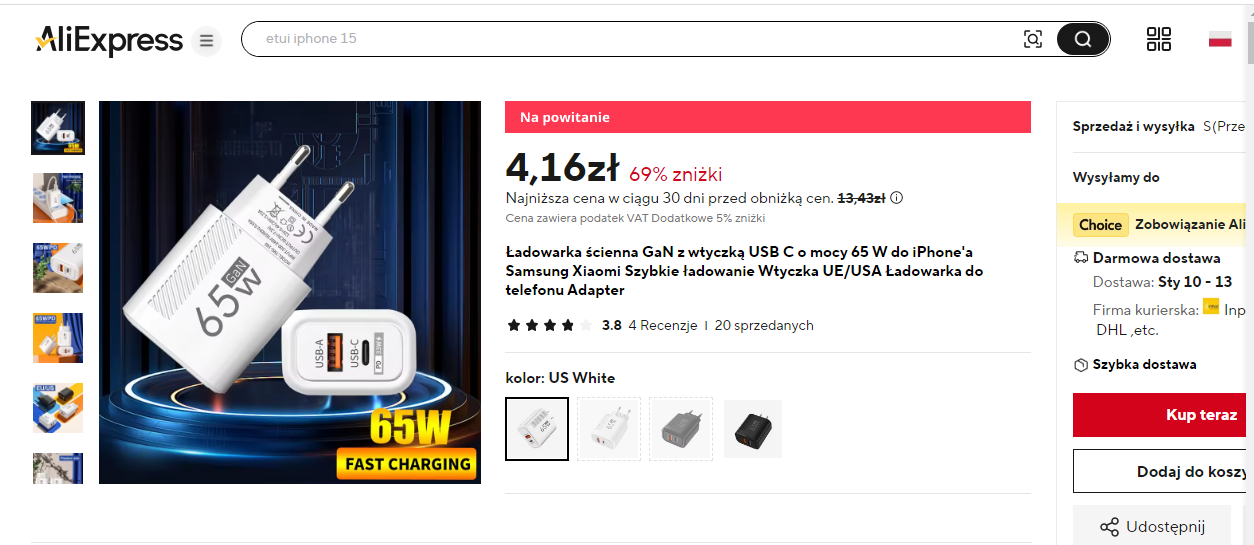
Task: Select first product thumbnail image
Action: tap(58, 128)
